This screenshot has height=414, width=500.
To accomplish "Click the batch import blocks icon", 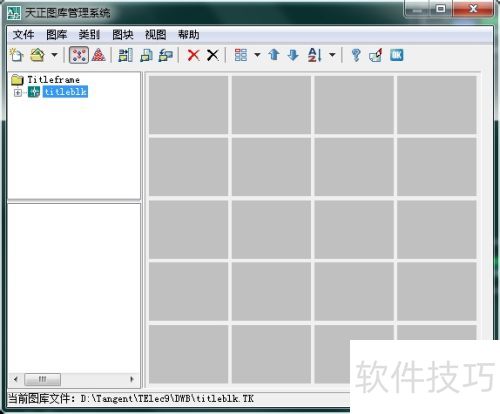I will pyautogui.click(x=125, y=55).
